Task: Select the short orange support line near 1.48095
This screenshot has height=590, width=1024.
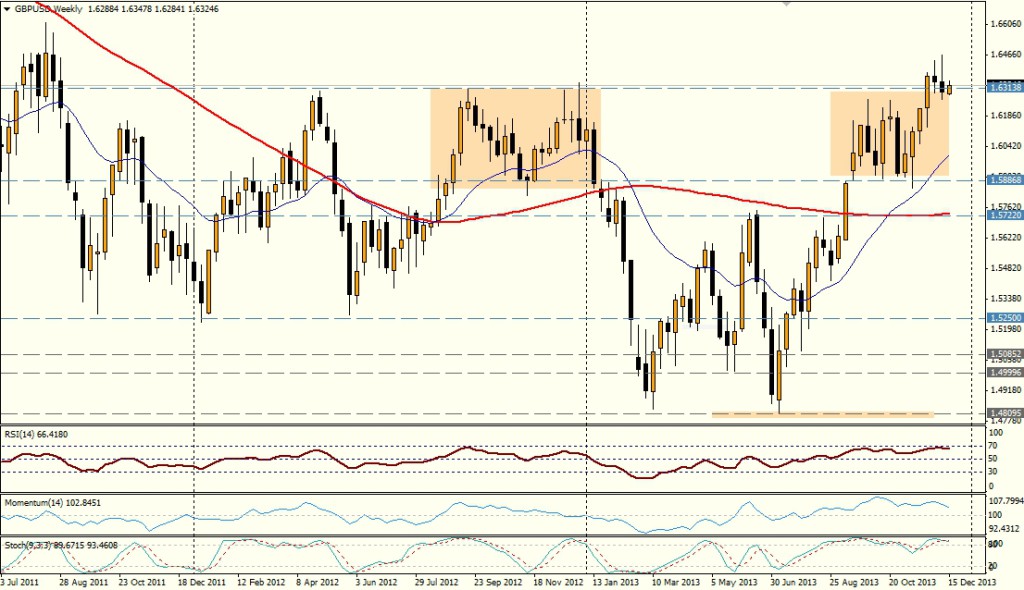Action: (821, 414)
